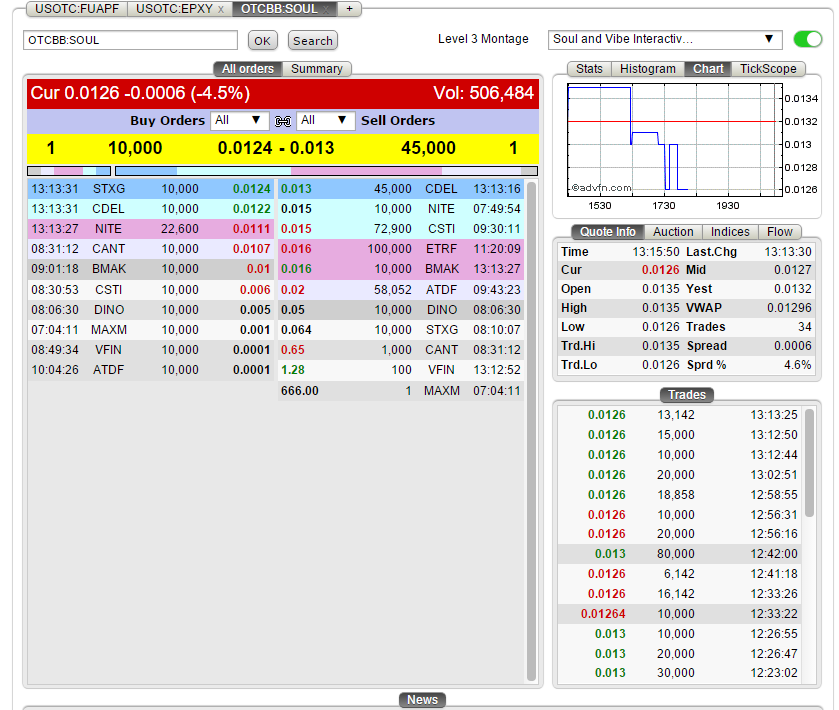Open the Flow tab
The height and width of the screenshot is (710, 839).
780,232
